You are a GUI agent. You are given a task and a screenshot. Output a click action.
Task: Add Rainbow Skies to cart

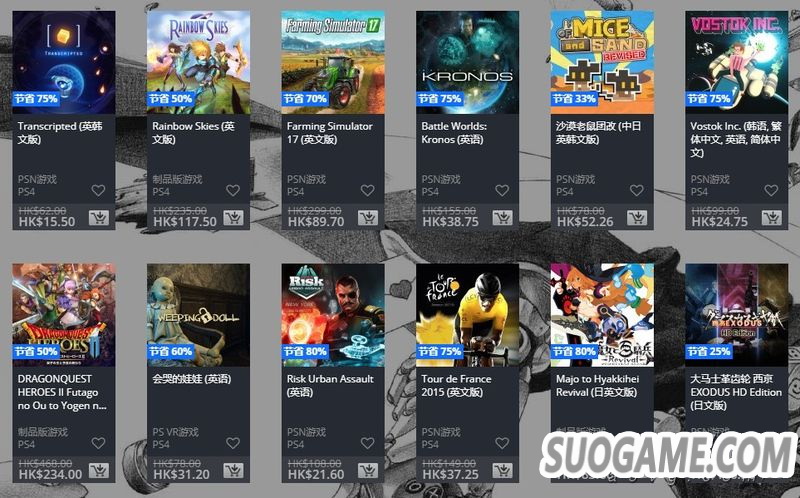pyautogui.click(x=234, y=218)
